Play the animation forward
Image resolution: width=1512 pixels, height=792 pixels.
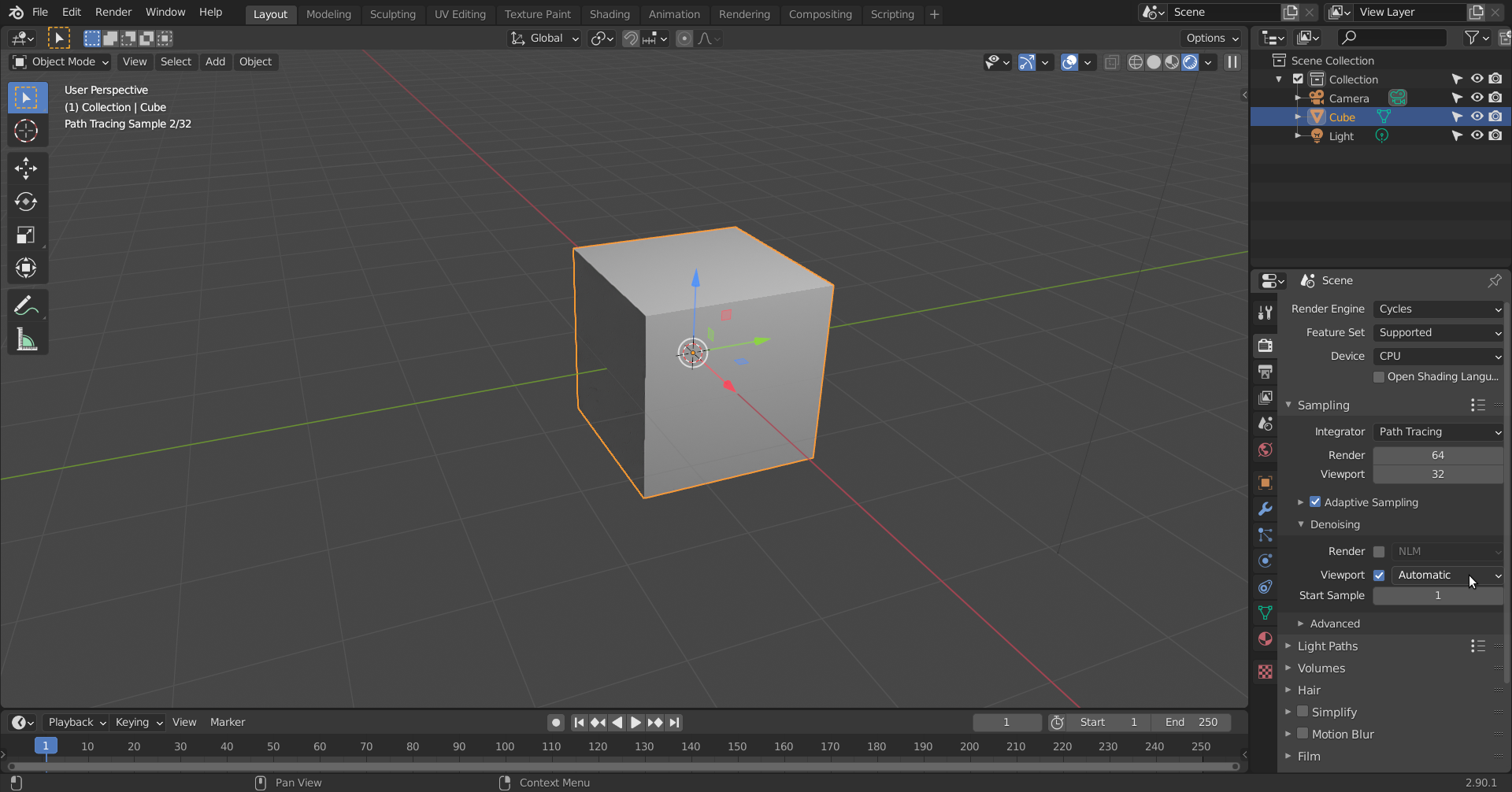click(636, 723)
